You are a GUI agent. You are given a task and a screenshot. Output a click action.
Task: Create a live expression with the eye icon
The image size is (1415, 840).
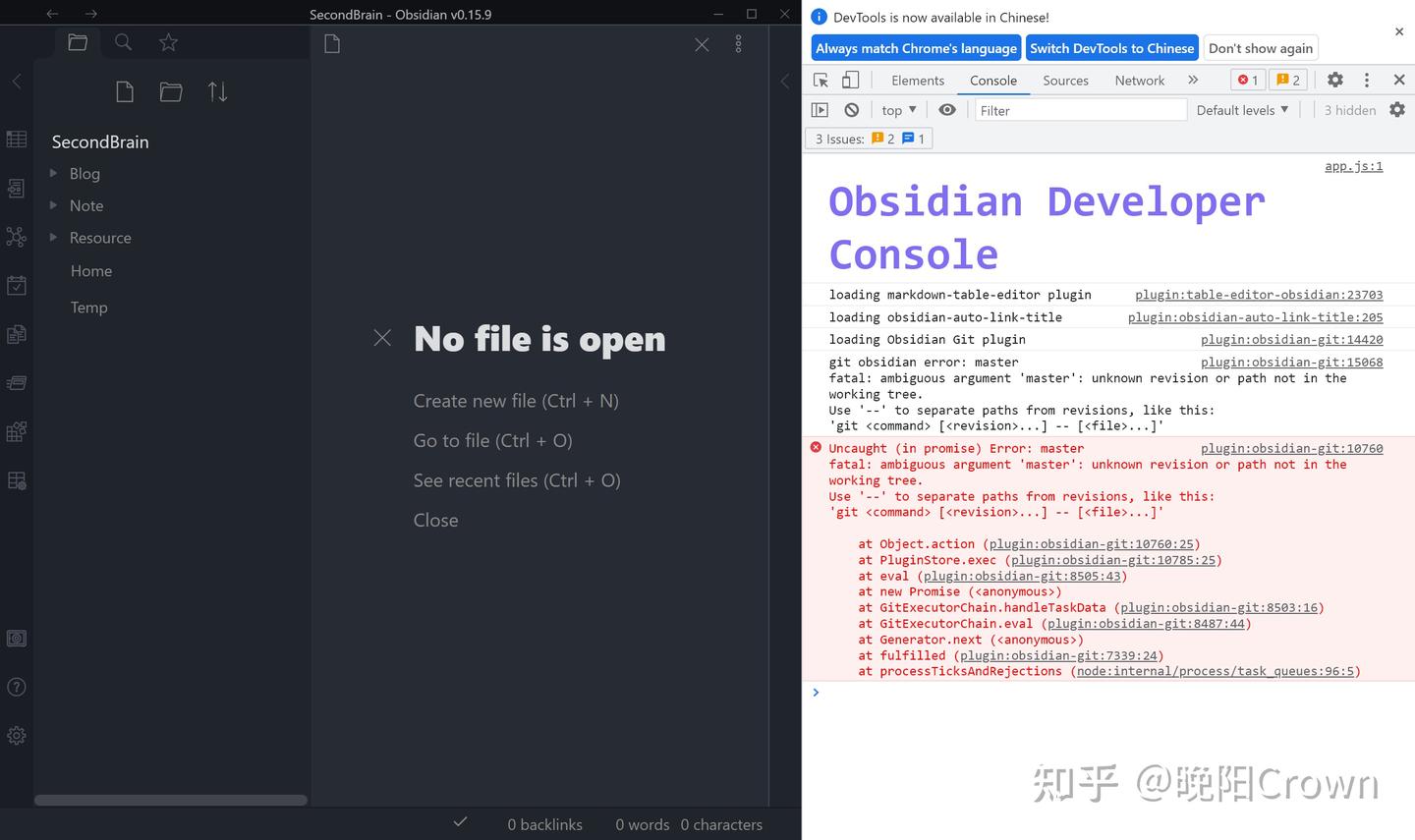[x=946, y=109]
